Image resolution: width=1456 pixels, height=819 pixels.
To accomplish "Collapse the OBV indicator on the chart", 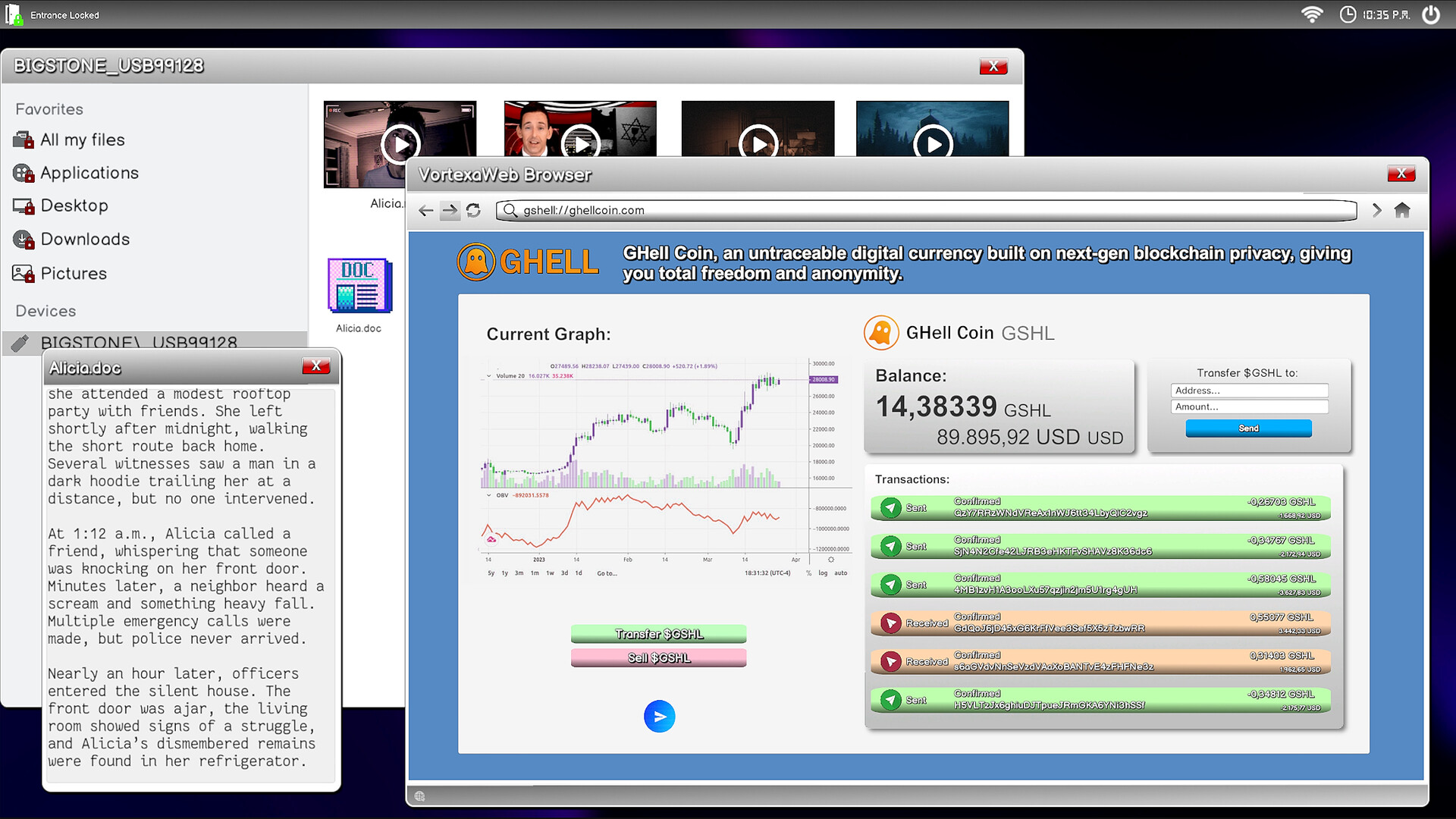I will tap(488, 495).
